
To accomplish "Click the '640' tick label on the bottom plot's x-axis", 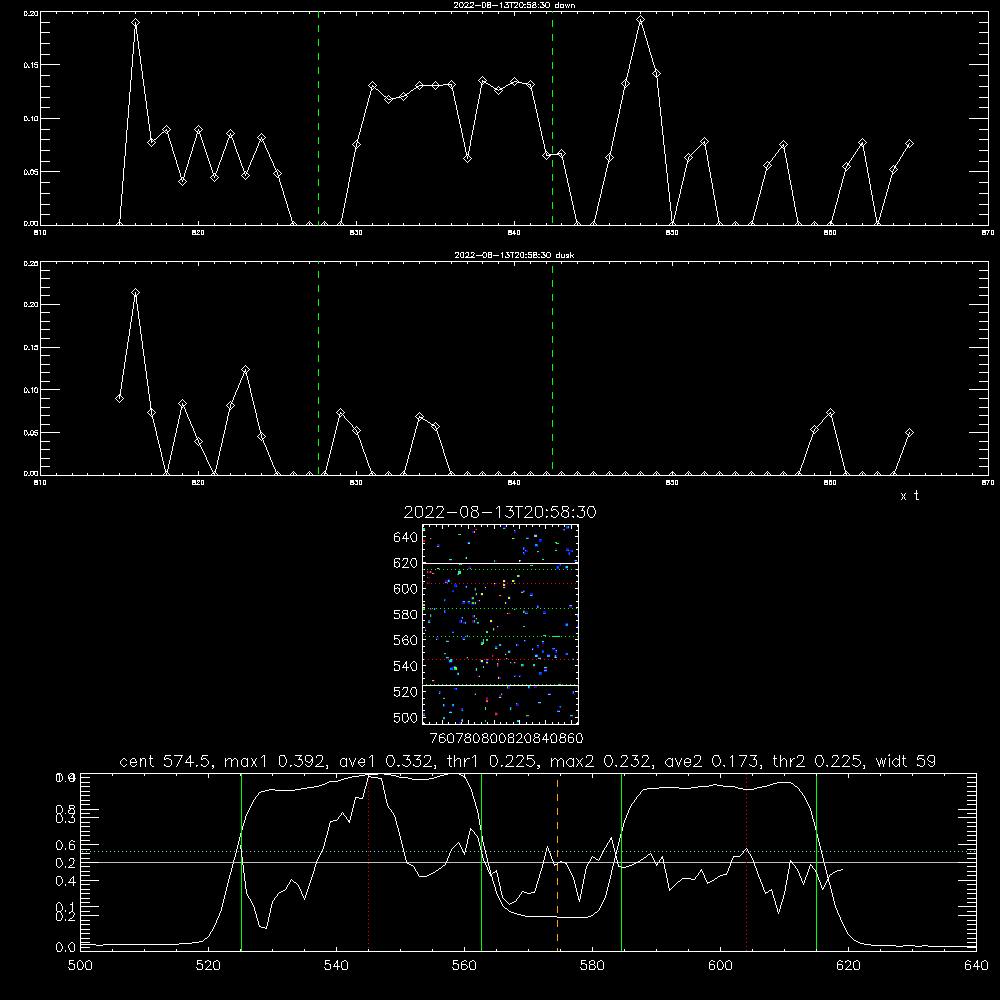I will coord(976,966).
